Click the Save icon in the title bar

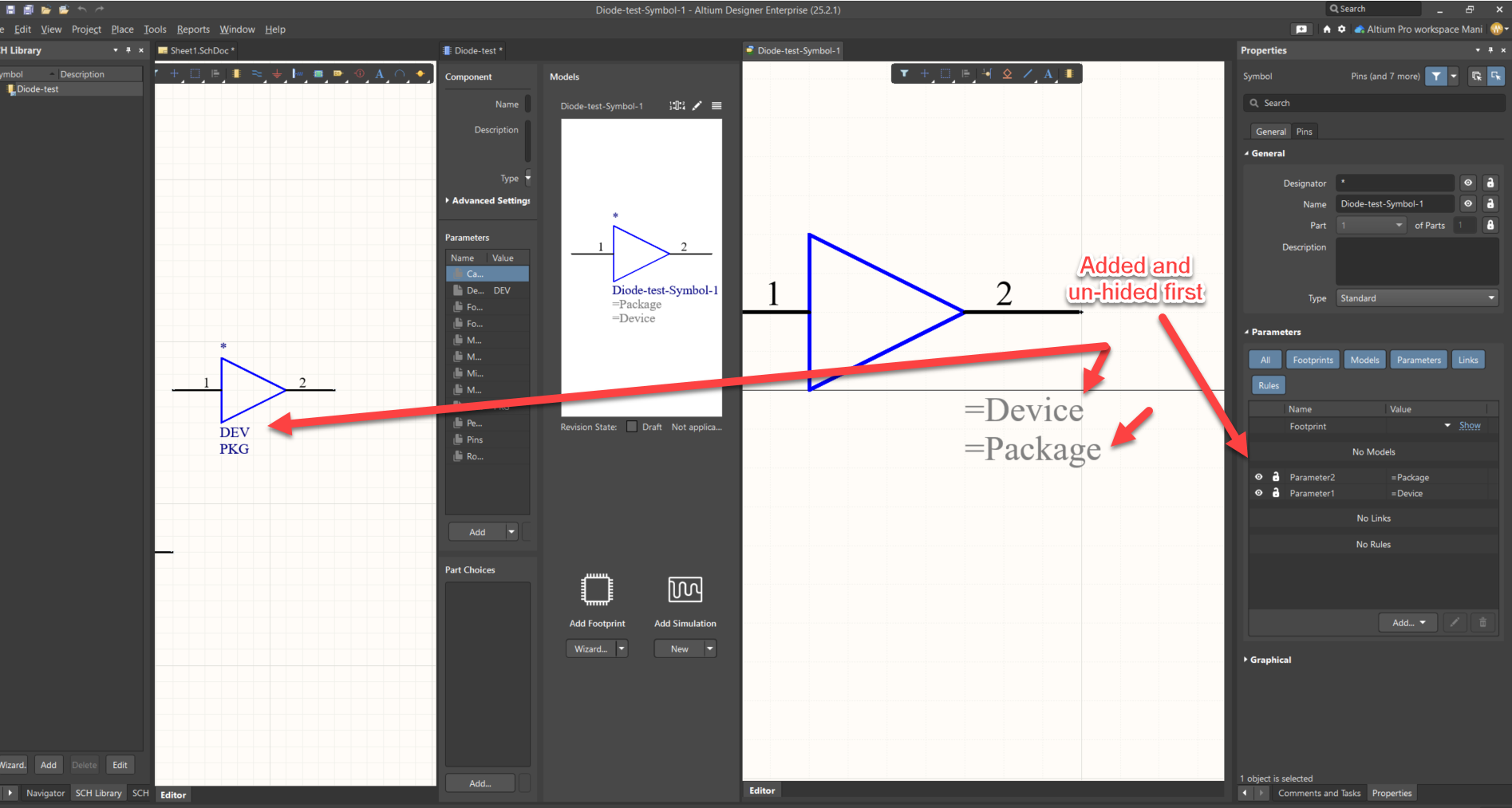10,10
